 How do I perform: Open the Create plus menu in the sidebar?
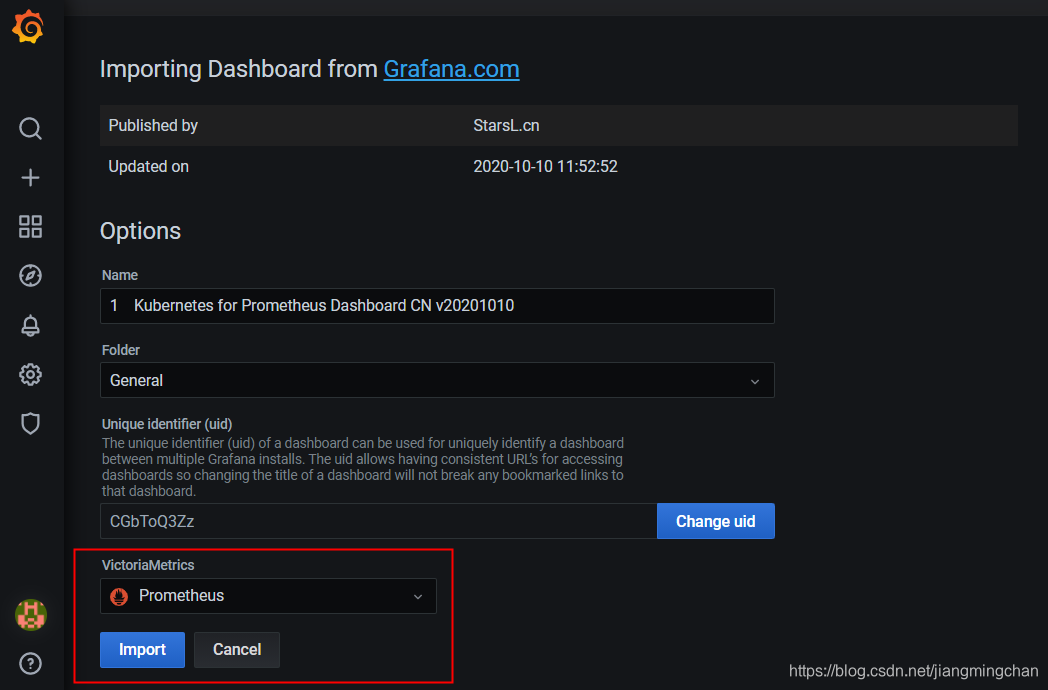30,177
